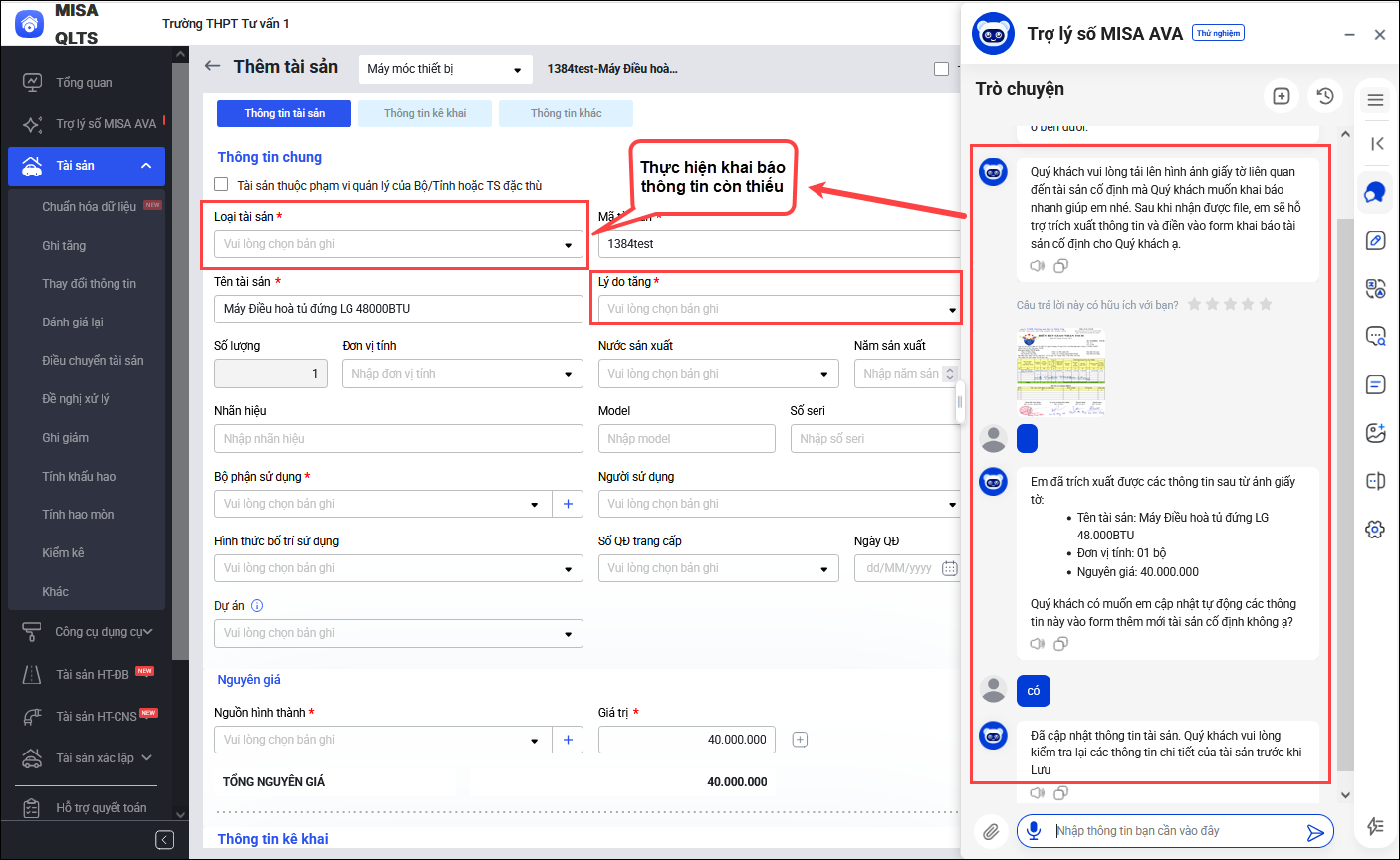This screenshot has height=860, width=1400.
Task: Click the microphone voice input icon
Action: (1035, 831)
